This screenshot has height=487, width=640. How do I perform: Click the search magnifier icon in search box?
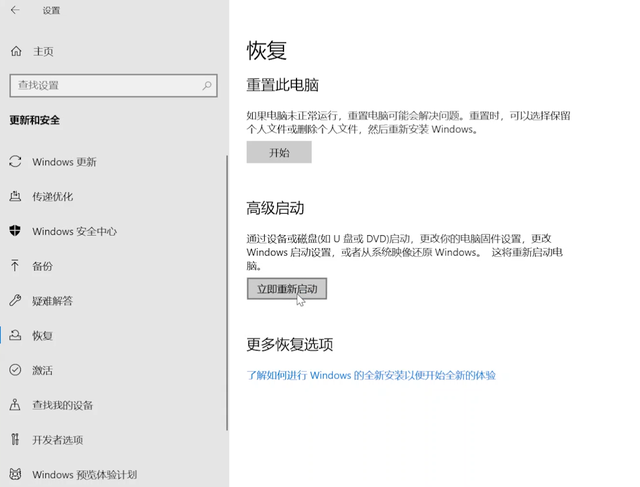[x=208, y=86]
